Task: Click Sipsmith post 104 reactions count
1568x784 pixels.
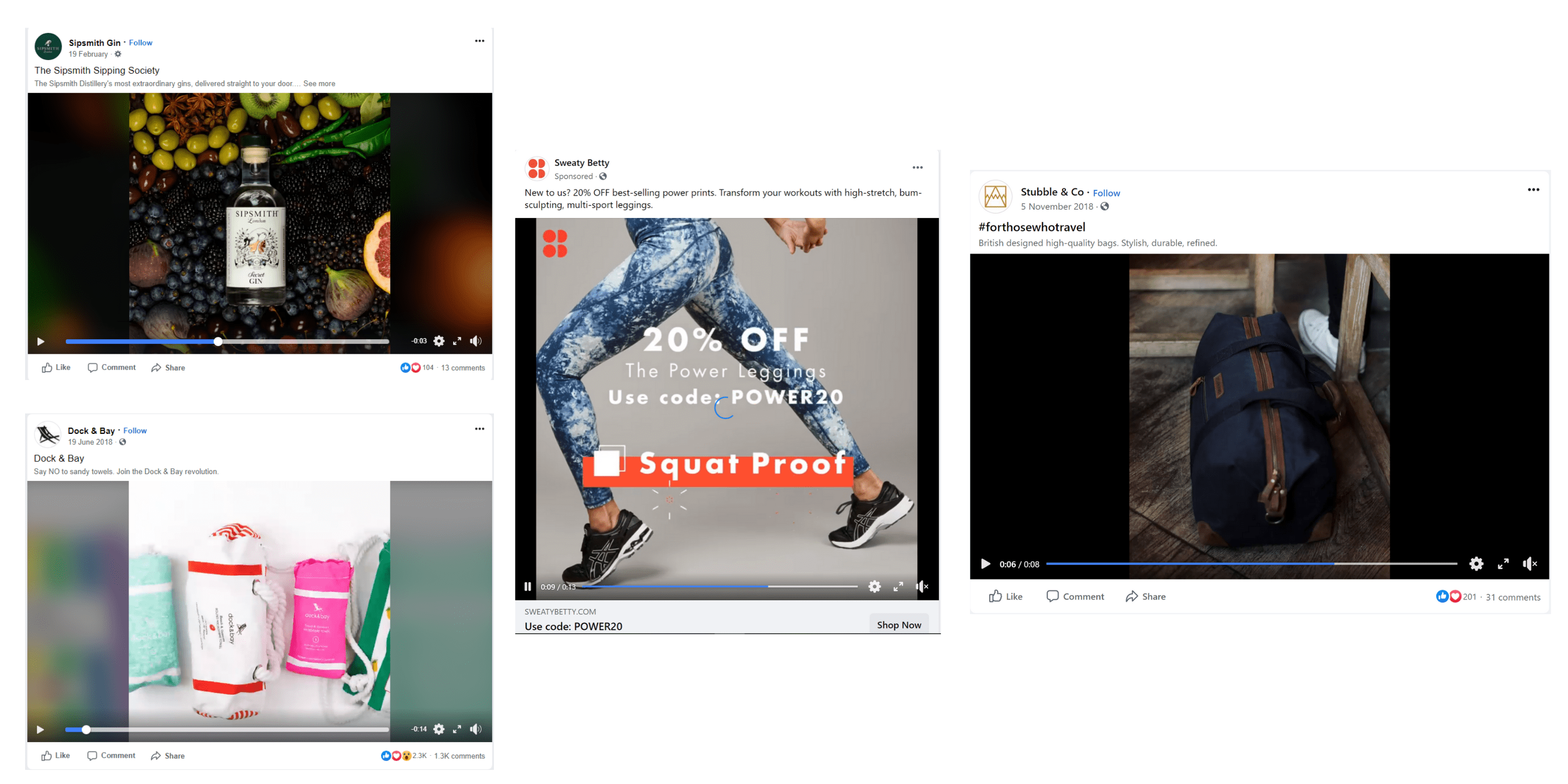Action: [x=428, y=367]
